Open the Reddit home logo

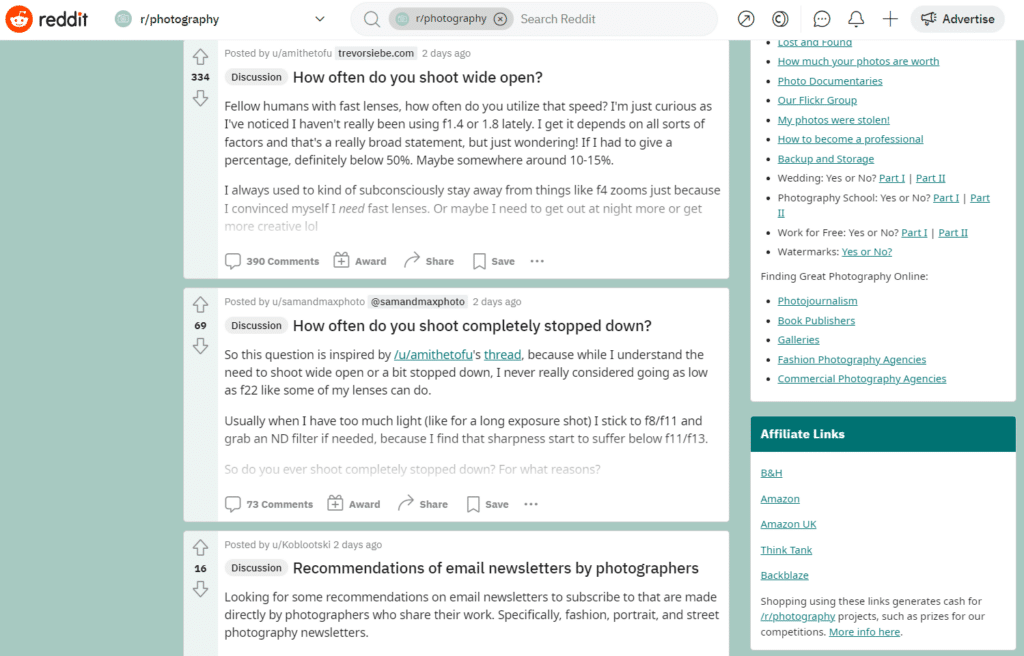click(x=46, y=20)
